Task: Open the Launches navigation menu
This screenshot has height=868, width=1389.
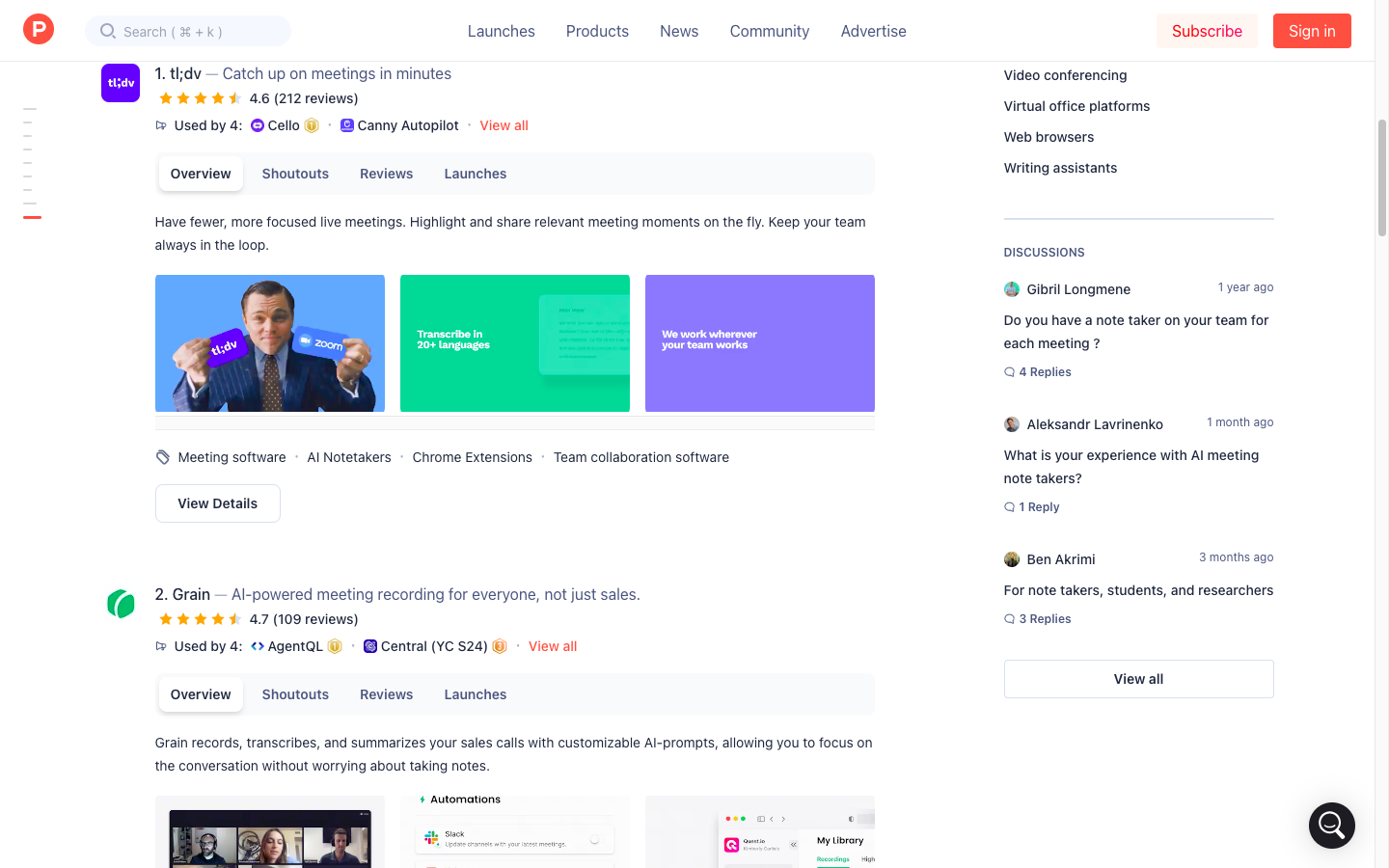Action: (502, 31)
